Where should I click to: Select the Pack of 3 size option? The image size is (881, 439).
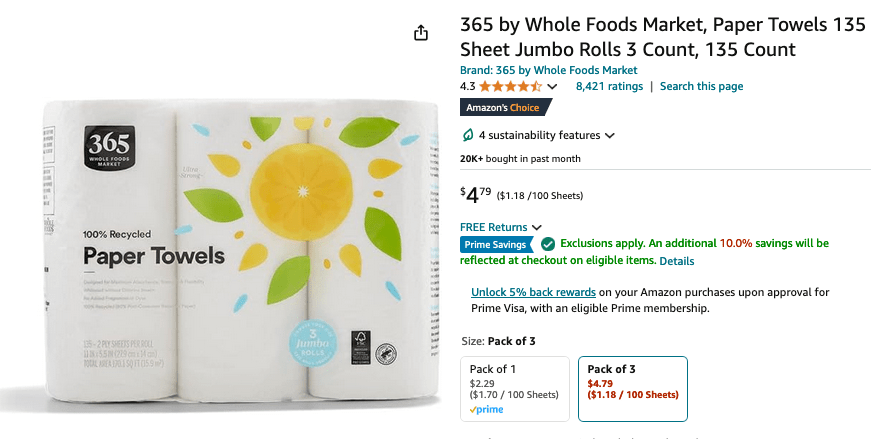coord(632,389)
